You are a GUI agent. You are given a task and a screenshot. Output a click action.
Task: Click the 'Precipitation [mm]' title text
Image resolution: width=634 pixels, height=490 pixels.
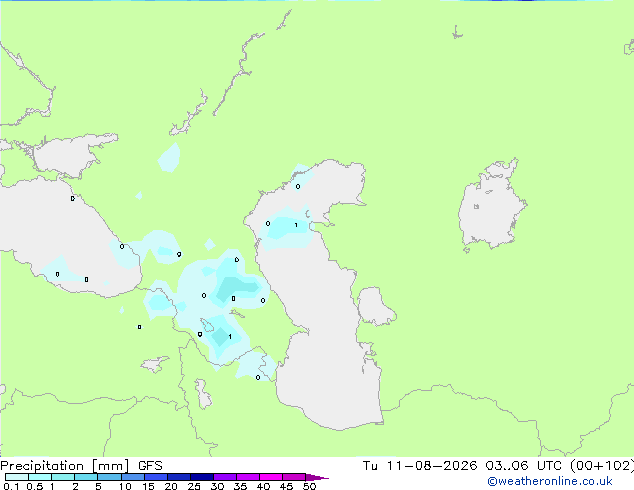(64, 466)
